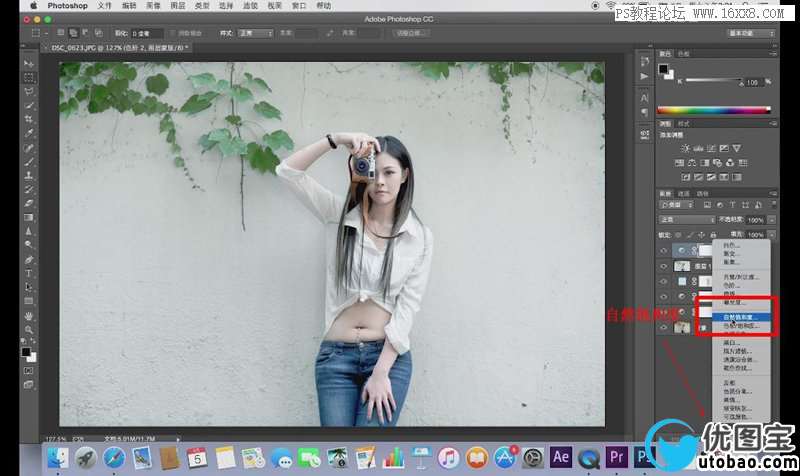Click the foreground color swatch in toolbox
This screenshot has height=476, width=800.
[26, 352]
